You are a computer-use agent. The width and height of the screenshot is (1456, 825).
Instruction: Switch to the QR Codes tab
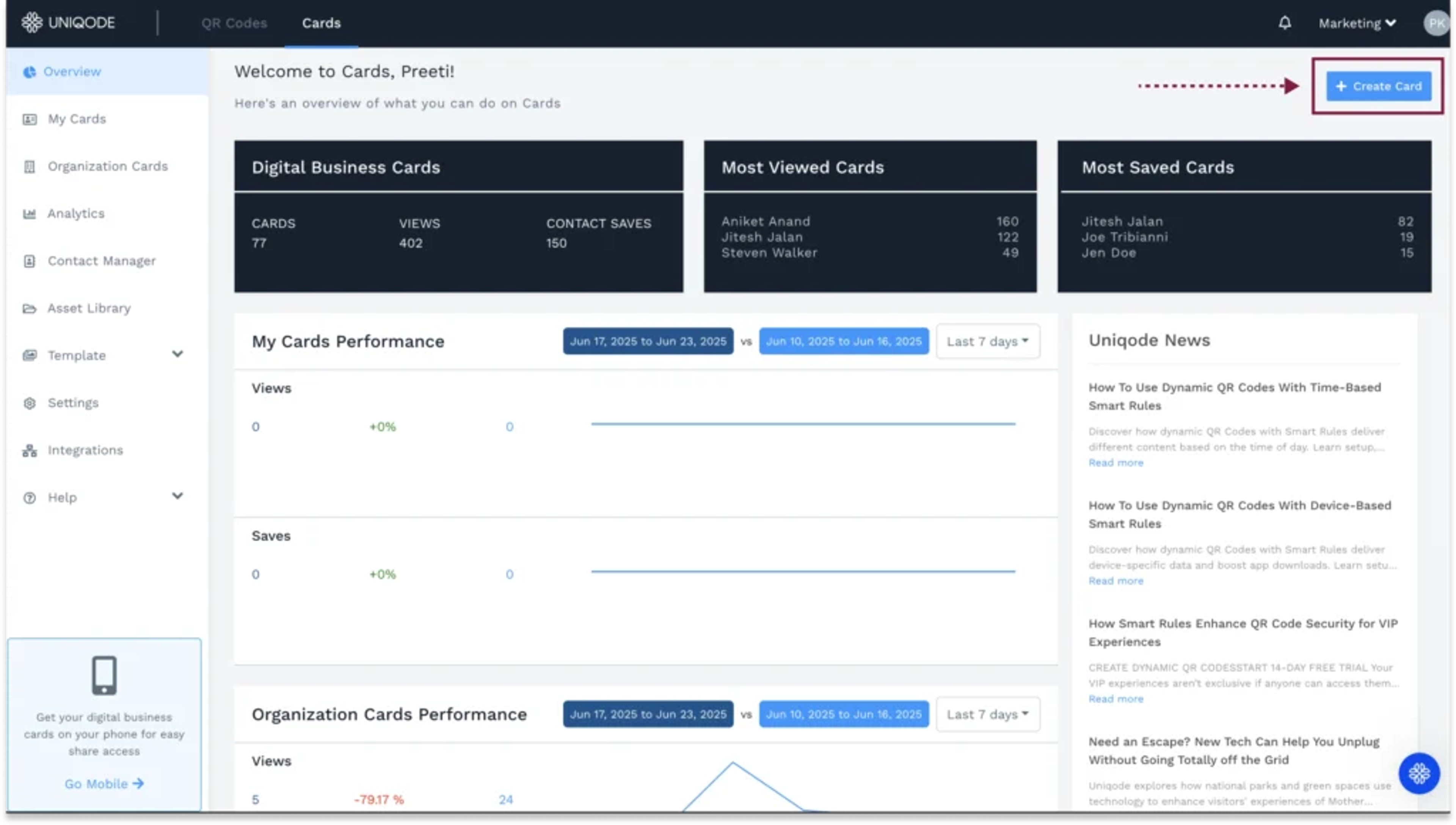point(234,23)
